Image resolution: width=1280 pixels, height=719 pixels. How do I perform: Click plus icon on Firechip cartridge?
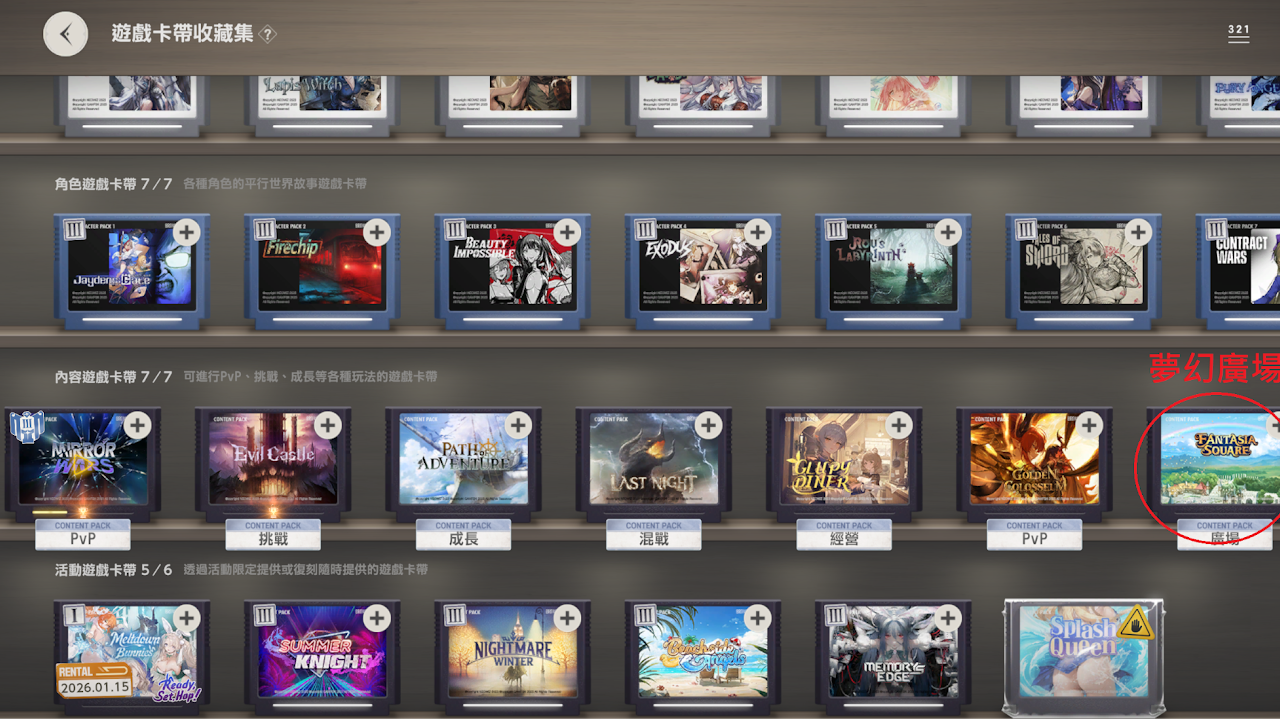pos(376,233)
